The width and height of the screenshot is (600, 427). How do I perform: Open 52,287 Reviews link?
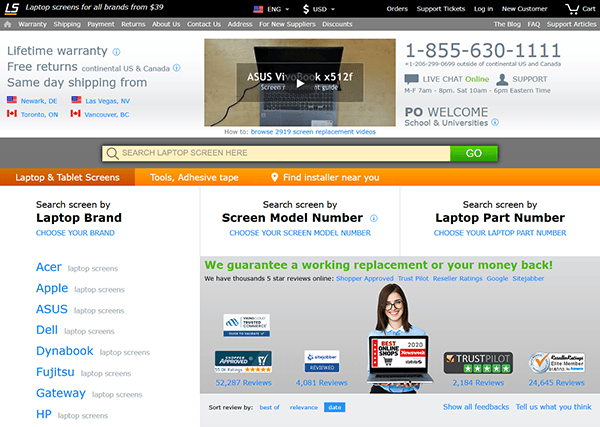point(243,383)
